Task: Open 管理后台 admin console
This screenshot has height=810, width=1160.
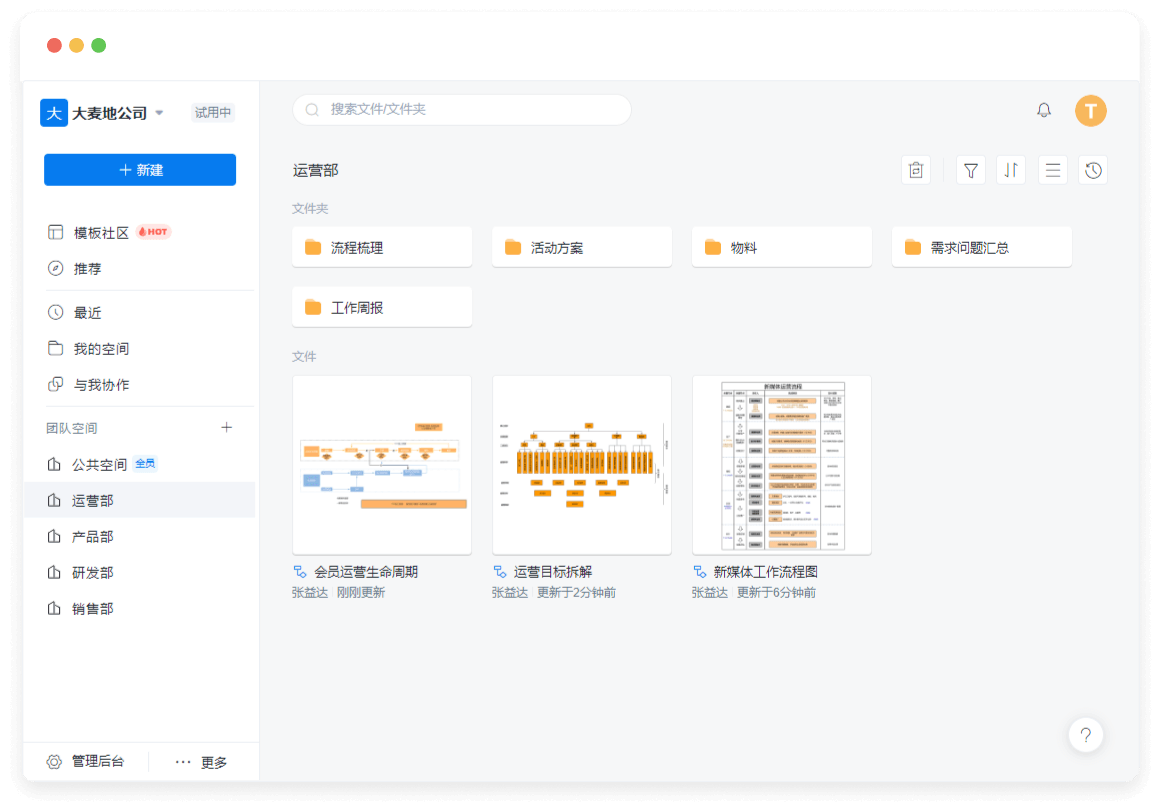Action: click(86, 762)
